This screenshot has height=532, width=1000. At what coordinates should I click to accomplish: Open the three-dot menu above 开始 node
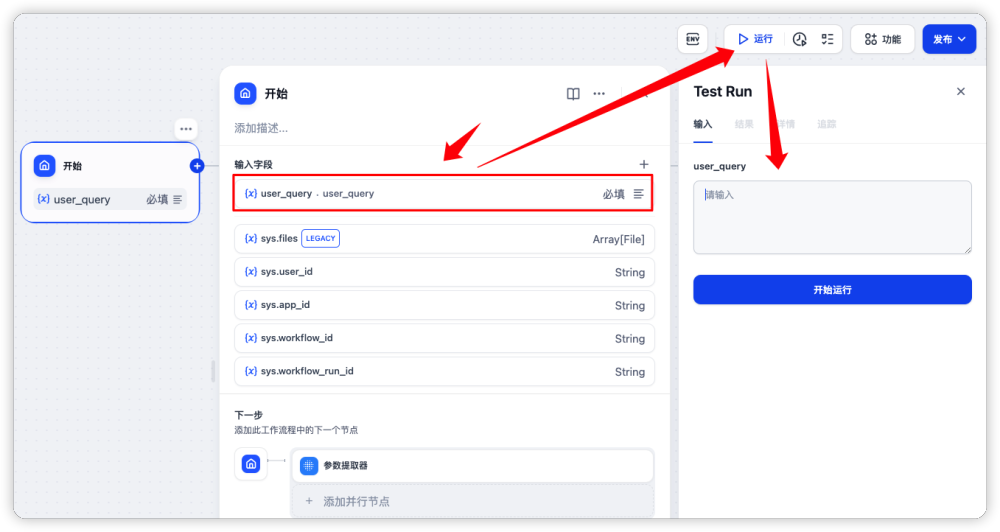point(186,129)
